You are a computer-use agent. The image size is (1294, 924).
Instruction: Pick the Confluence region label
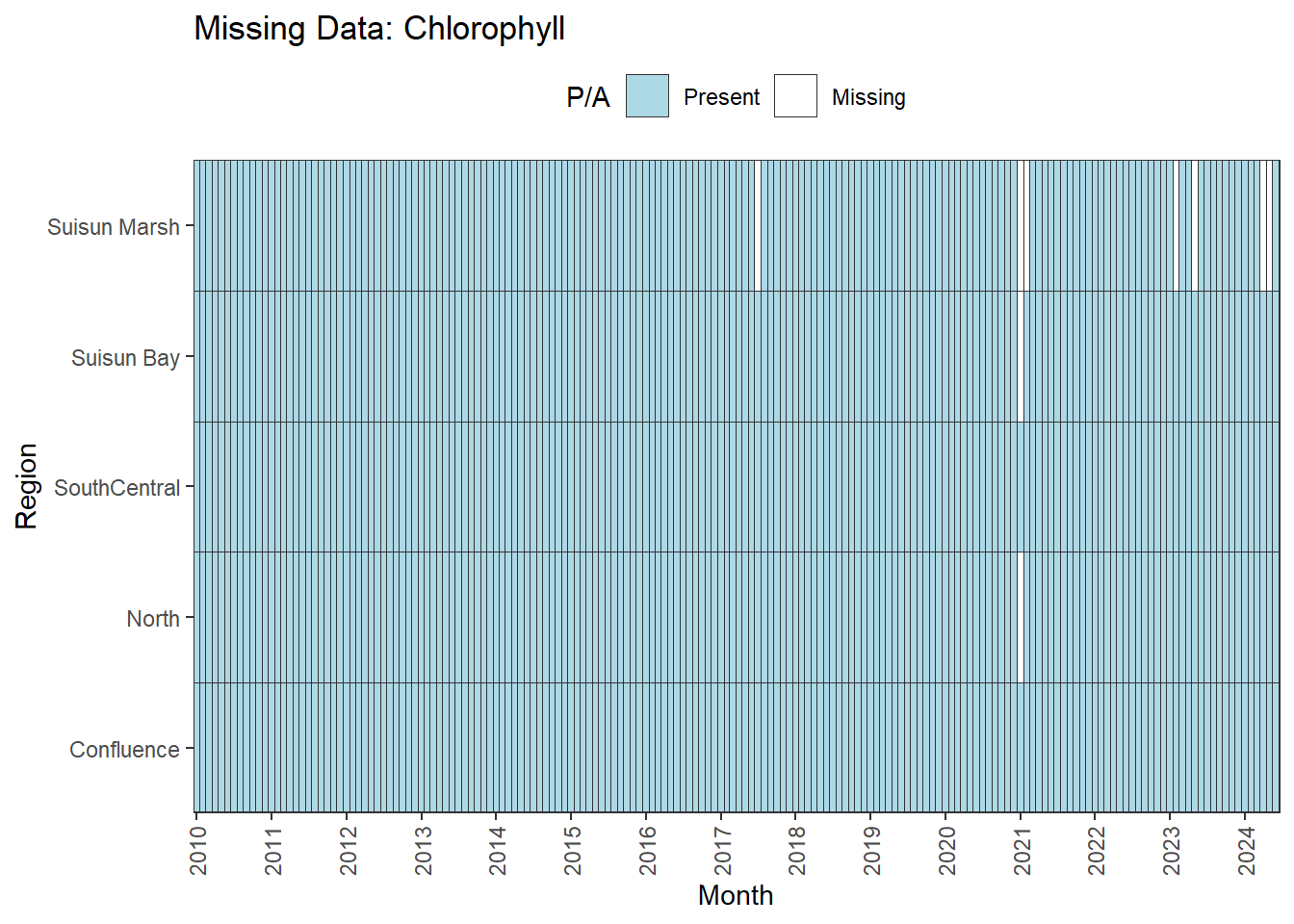[x=124, y=750]
